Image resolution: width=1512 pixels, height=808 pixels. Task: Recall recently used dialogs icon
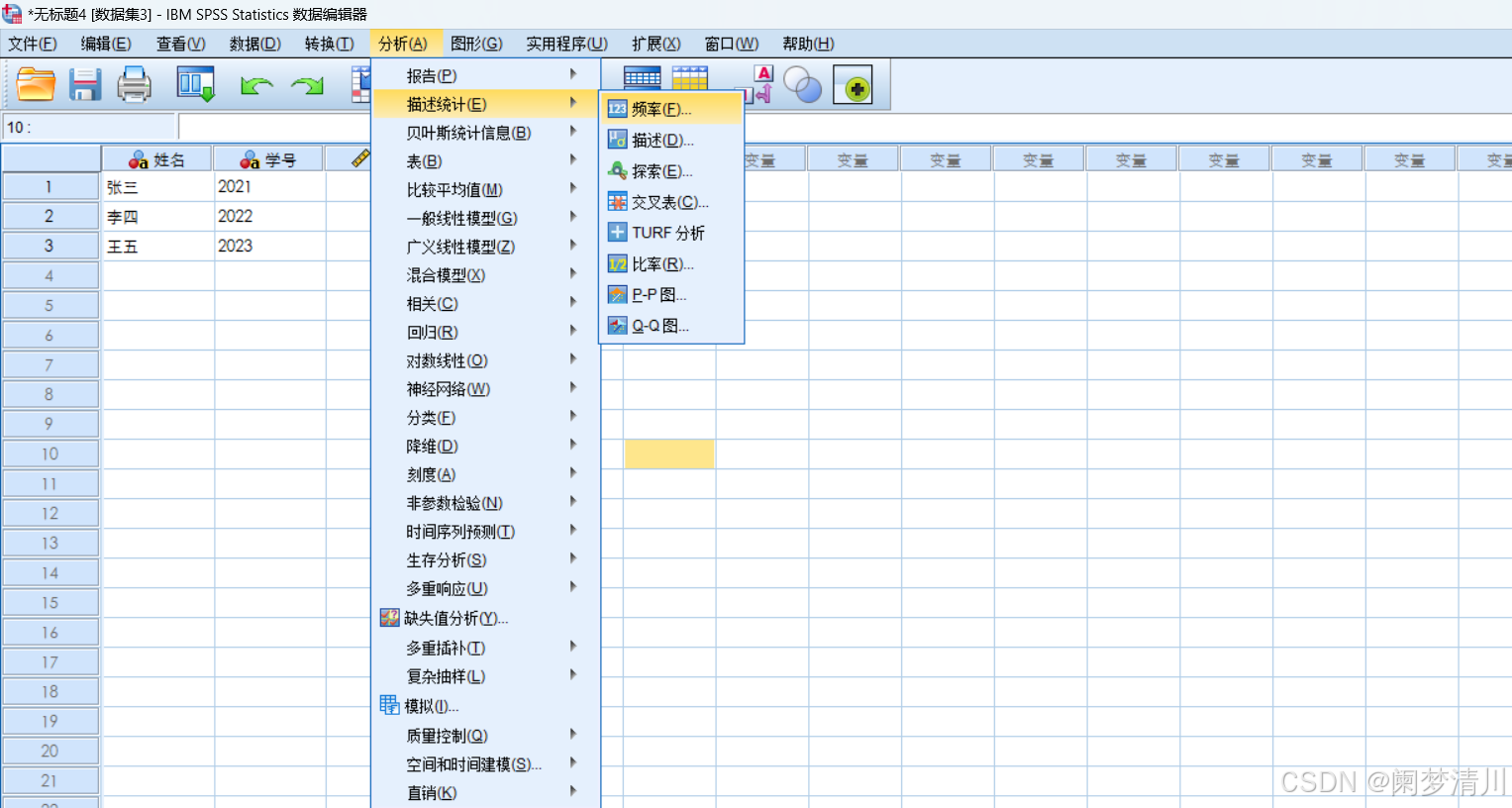tap(196, 85)
